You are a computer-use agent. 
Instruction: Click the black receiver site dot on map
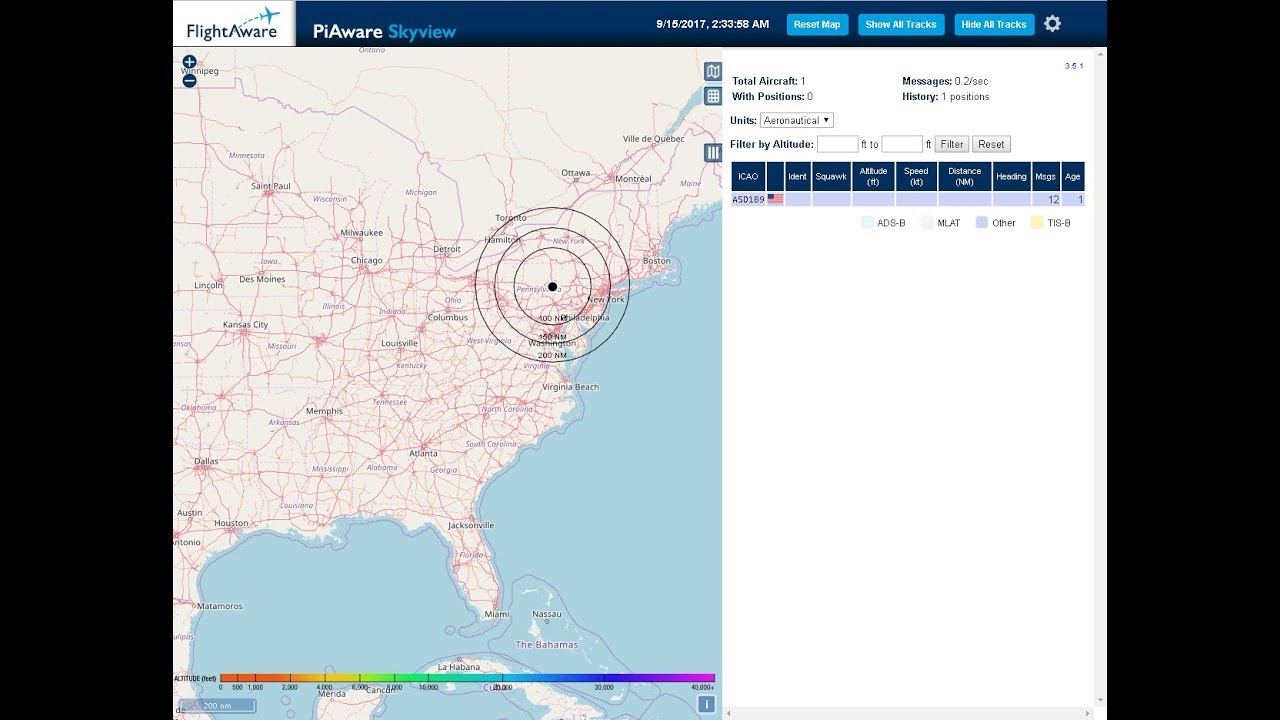(x=552, y=287)
